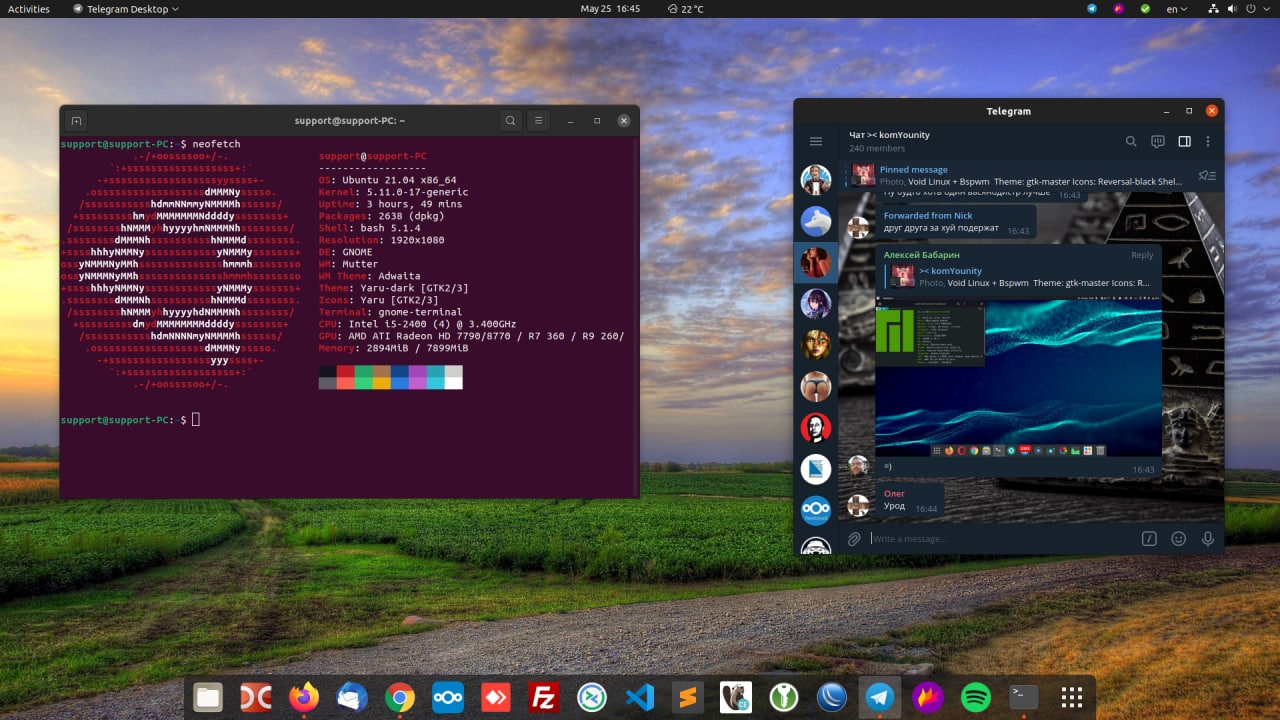Launch Thunderbird mail from the dock
Screen dimensions: 1280x720
click(352, 697)
